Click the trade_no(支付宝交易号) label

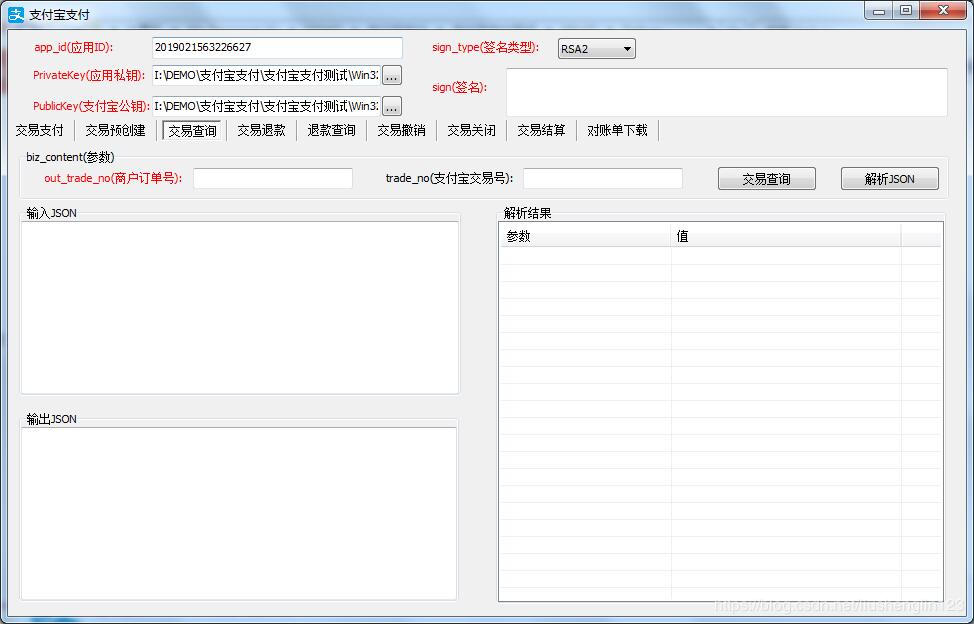coord(450,179)
